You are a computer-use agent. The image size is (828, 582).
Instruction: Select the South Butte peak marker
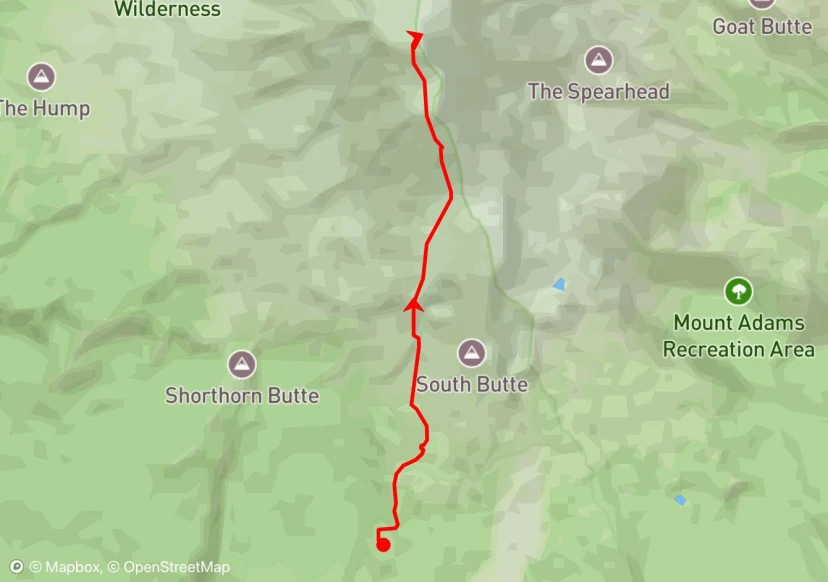472,353
